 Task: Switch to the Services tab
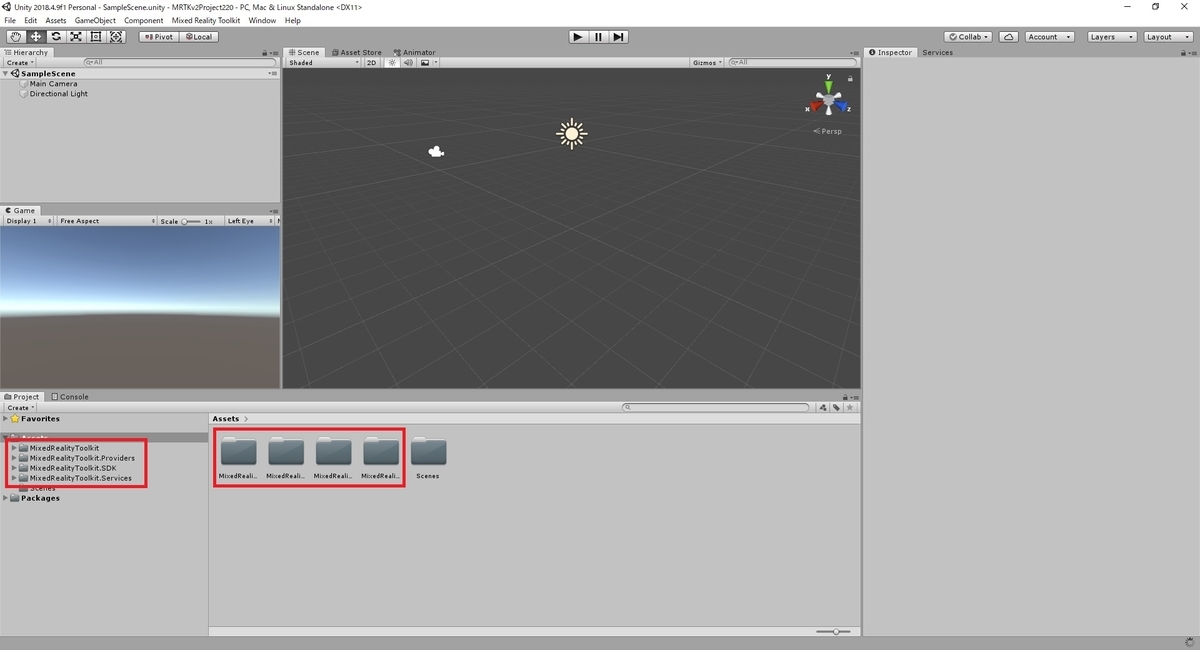[937, 52]
